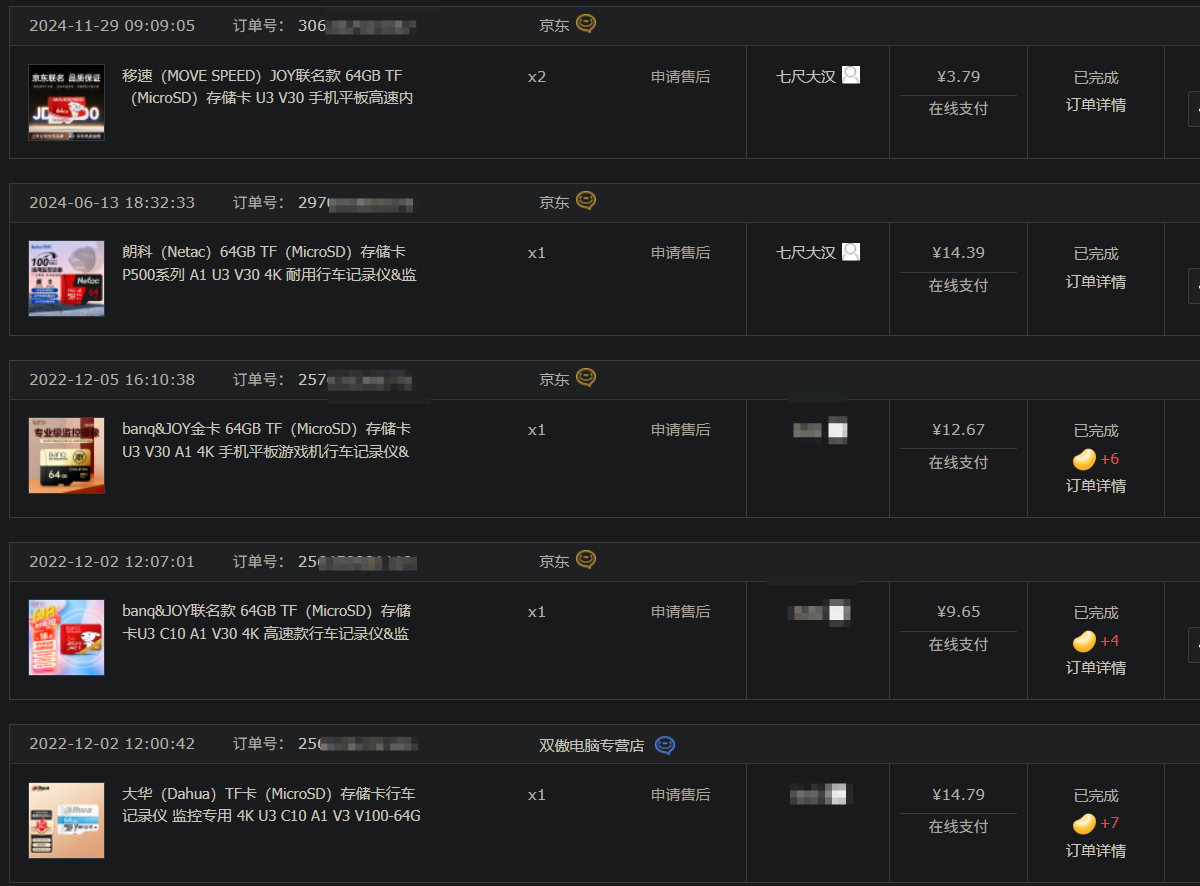Click 京东 seller name on 2022-12-02 12:07:01 order
Viewport: 1200px width, 886px height.
(x=555, y=561)
